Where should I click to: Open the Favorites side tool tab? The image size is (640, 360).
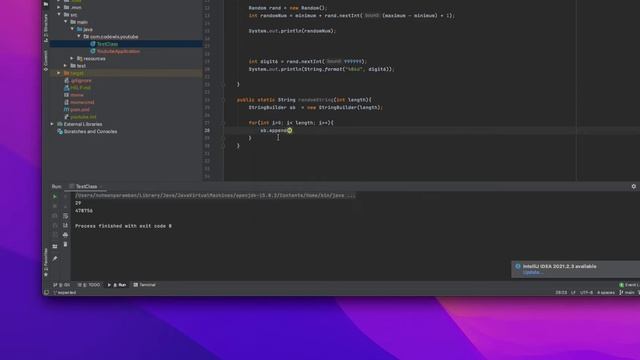(x=46, y=262)
